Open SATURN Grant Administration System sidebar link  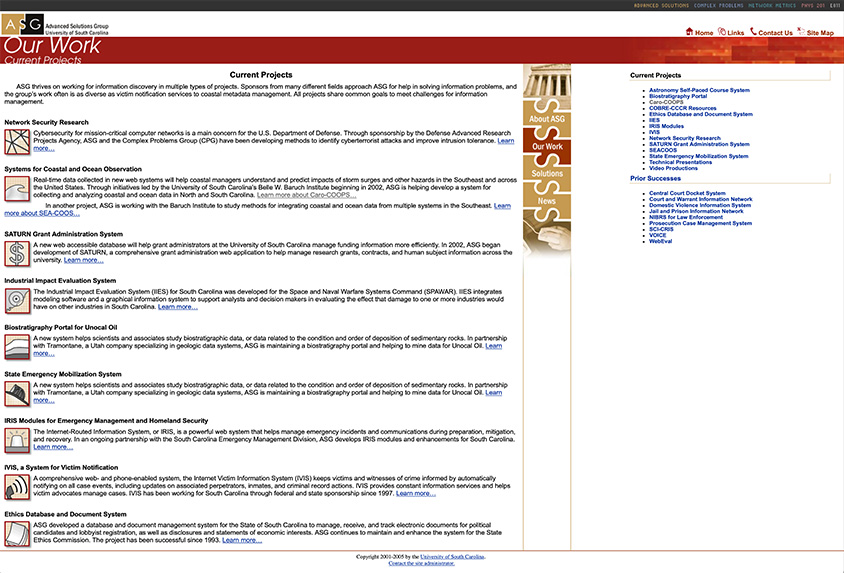(x=699, y=144)
